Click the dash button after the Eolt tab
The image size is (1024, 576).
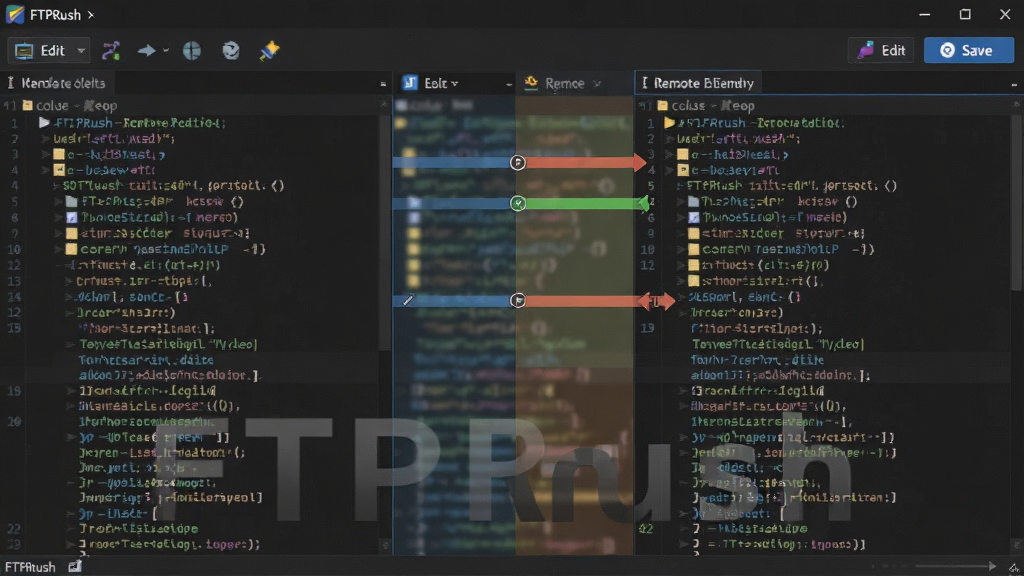509,84
